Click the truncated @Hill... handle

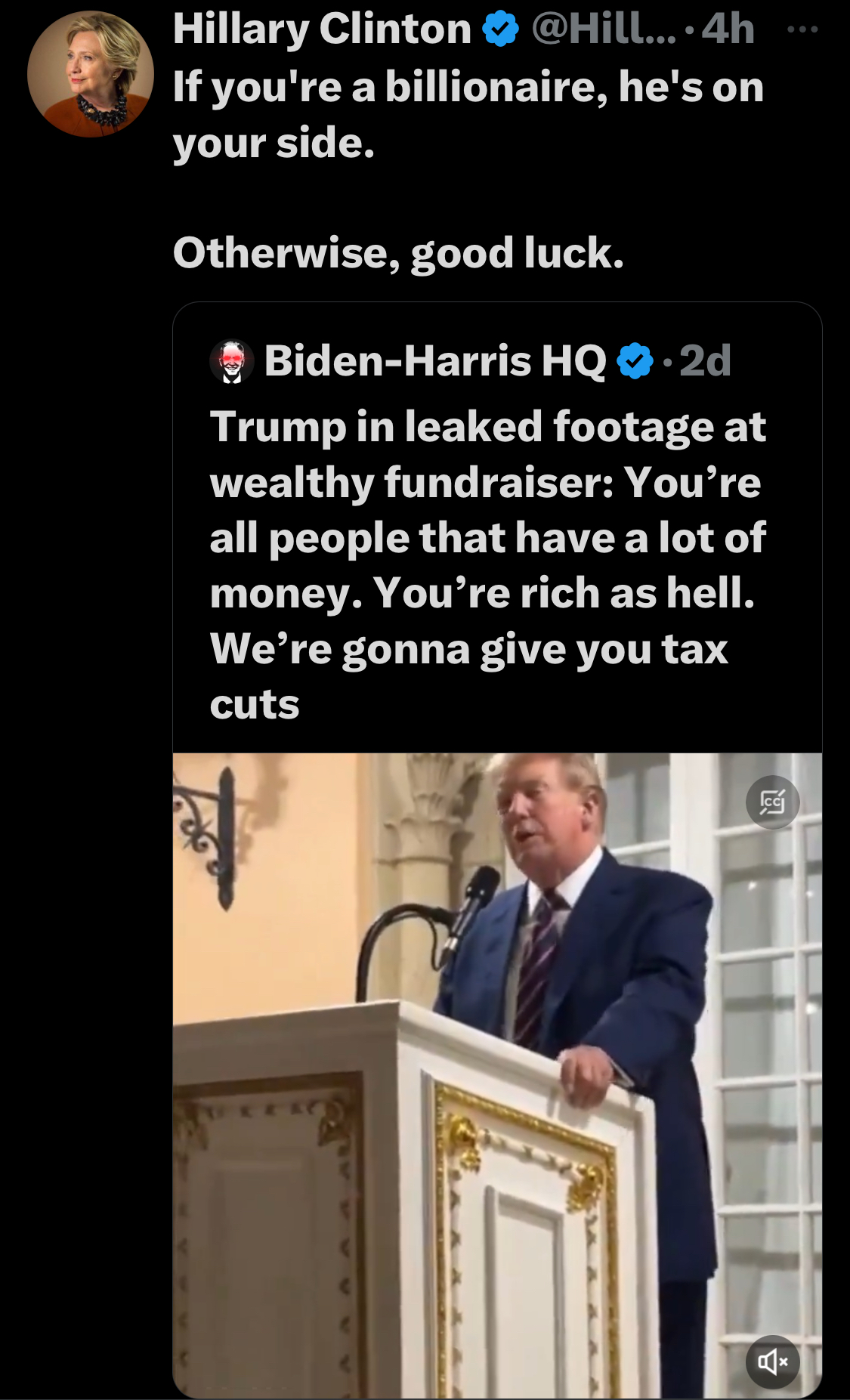604,29
